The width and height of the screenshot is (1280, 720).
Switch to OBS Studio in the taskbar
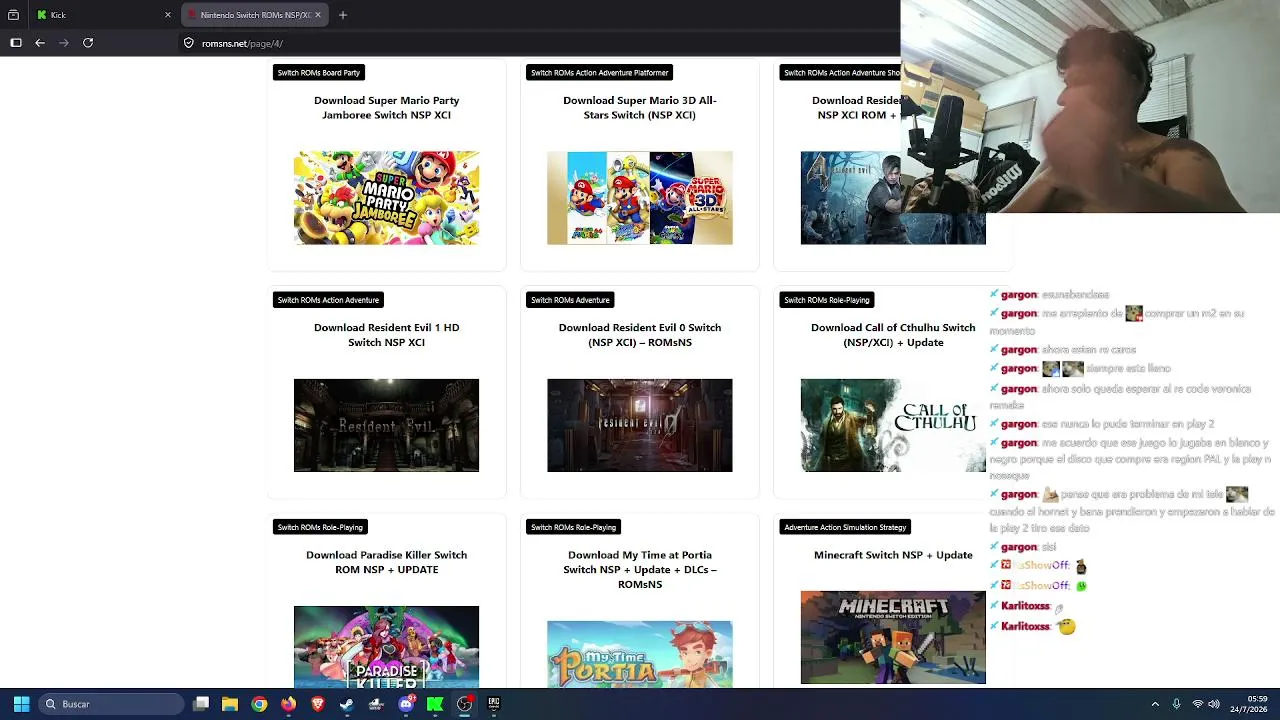(x=465, y=704)
